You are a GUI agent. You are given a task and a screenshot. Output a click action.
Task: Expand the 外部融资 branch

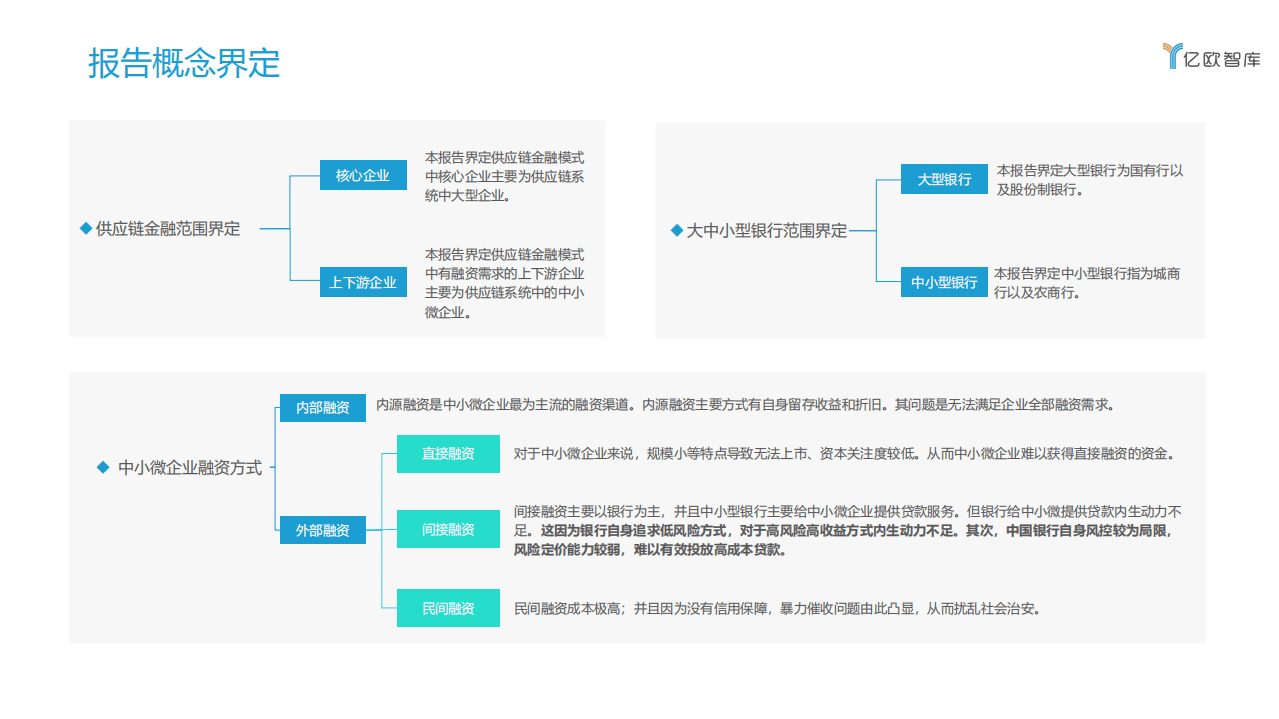(x=322, y=529)
